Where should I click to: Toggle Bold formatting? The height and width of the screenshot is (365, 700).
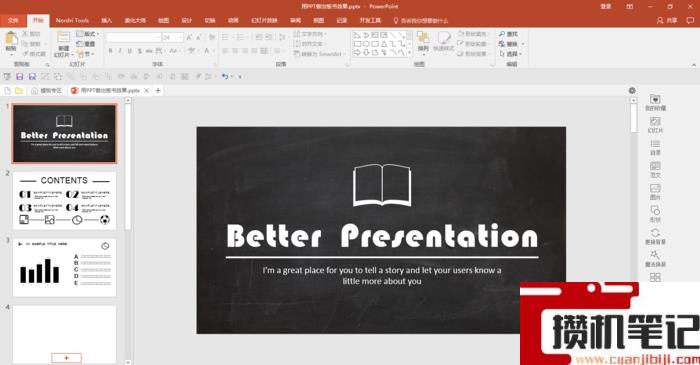coord(110,51)
